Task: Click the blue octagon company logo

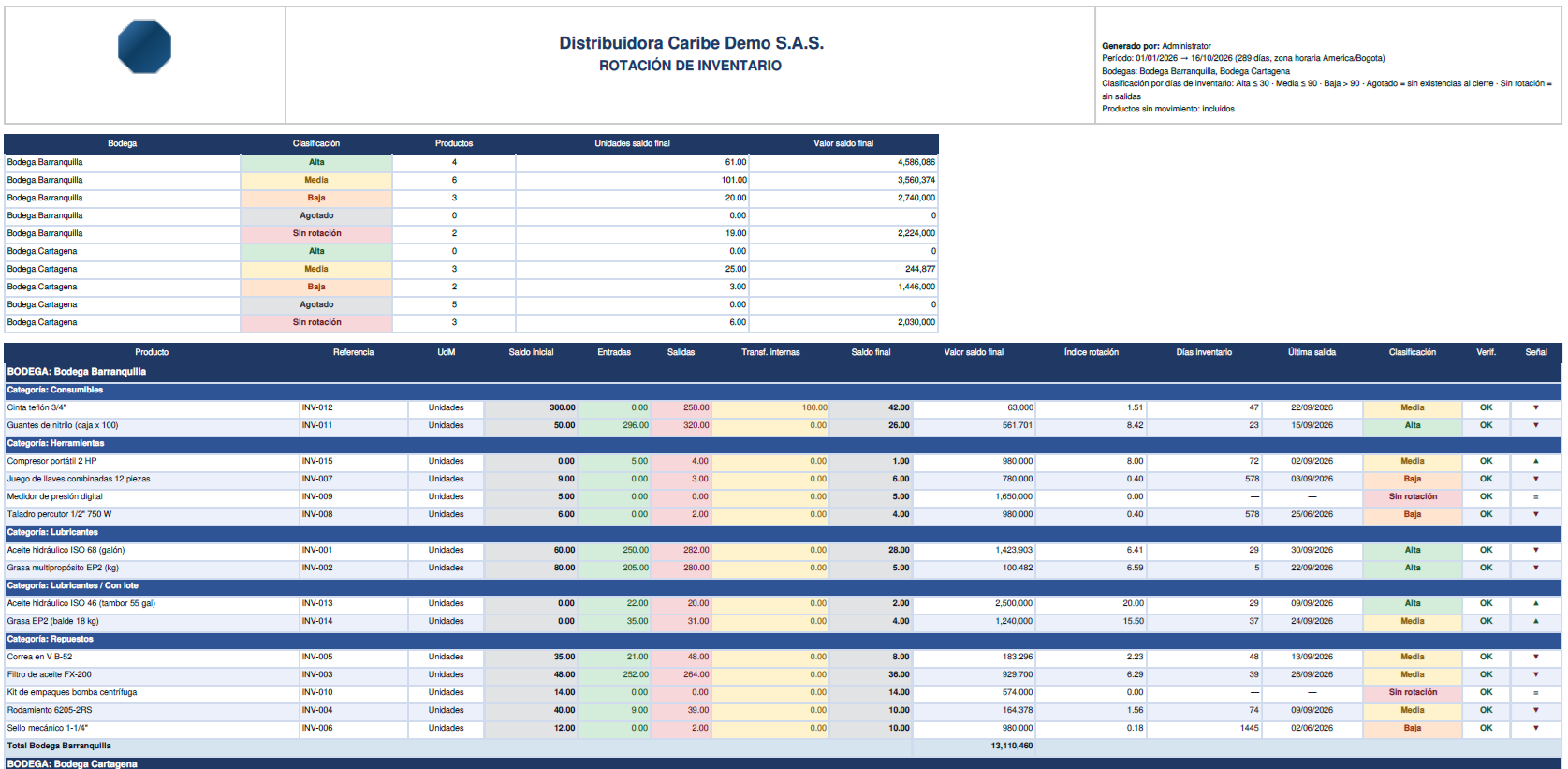Action: click(144, 47)
